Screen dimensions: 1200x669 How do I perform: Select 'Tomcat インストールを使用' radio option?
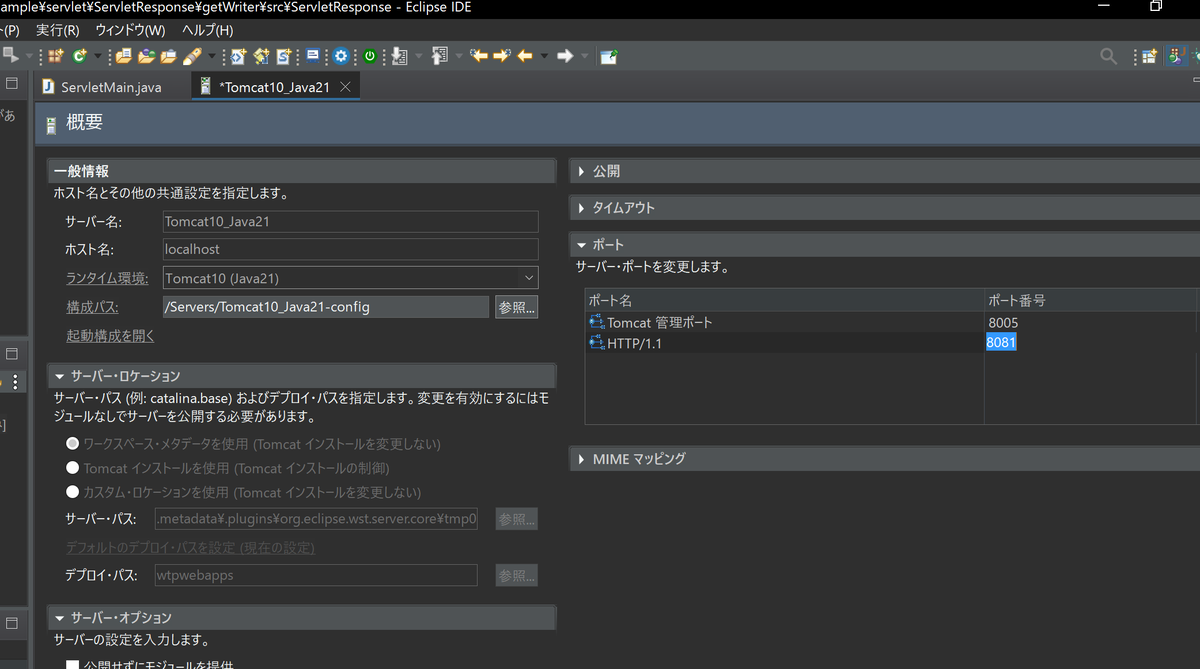(73, 468)
